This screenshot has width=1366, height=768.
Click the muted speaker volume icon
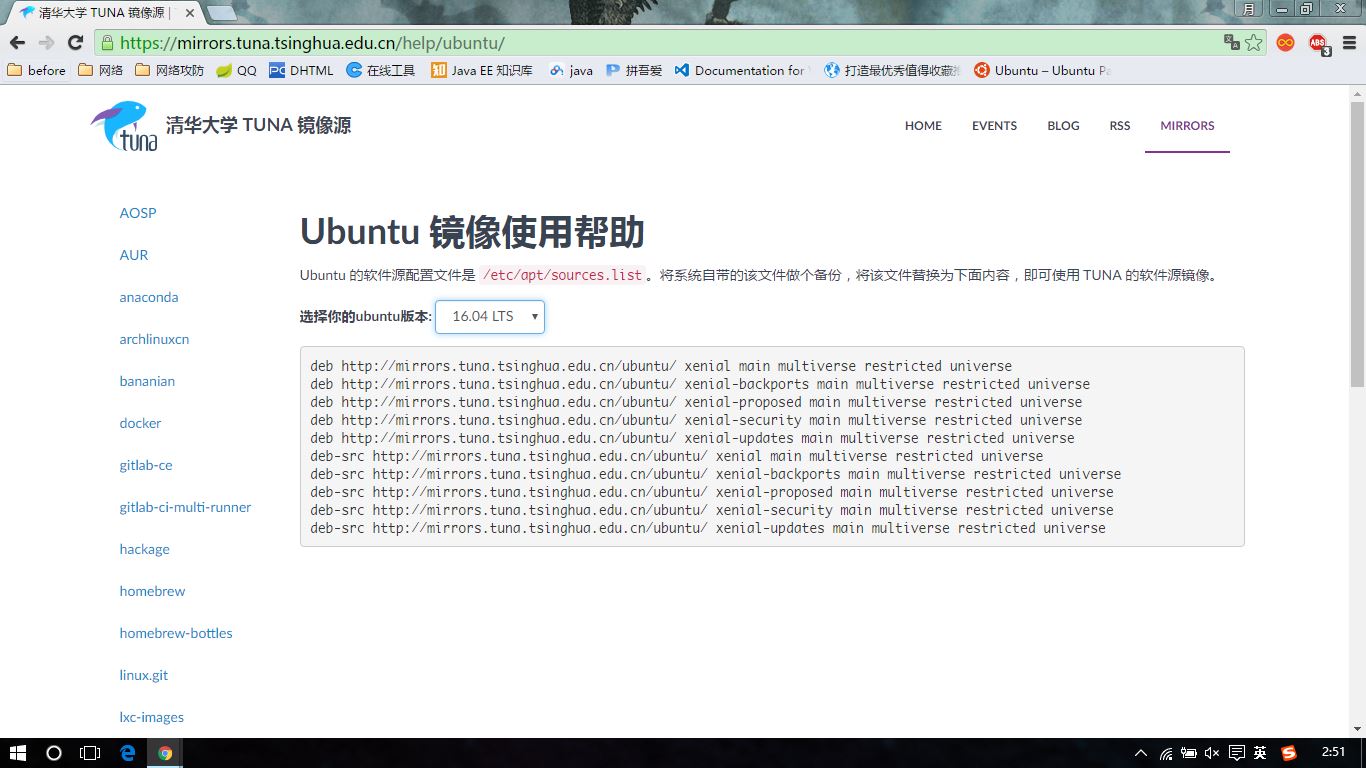point(1212,753)
